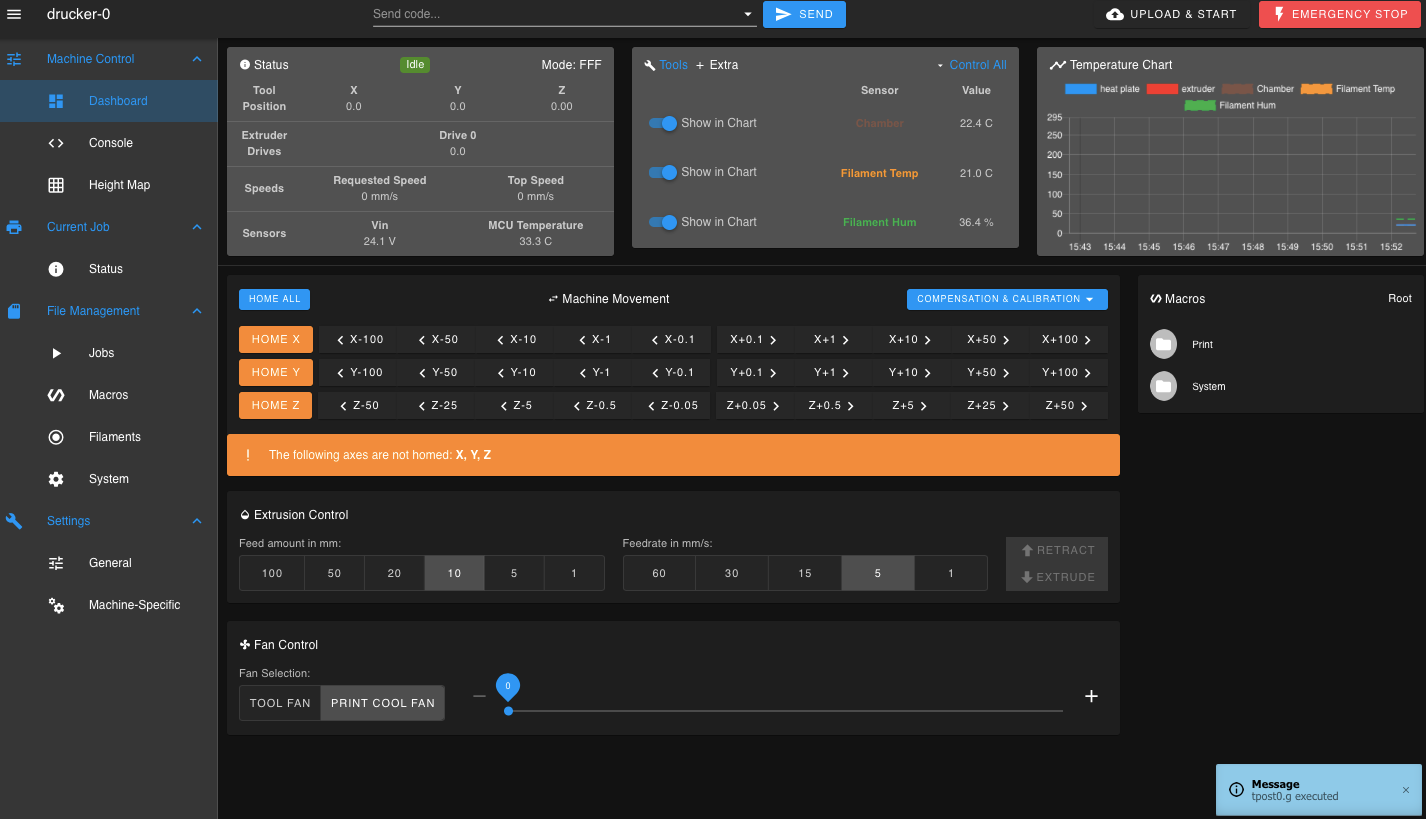Open the Dashboard page

pyautogui.click(x=109, y=101)
